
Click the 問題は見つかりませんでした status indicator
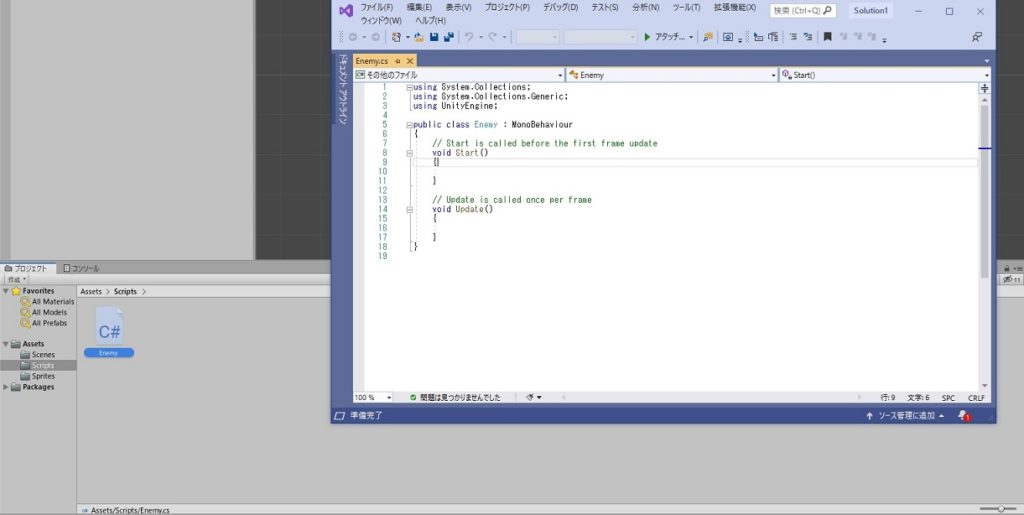click(455, 397)
